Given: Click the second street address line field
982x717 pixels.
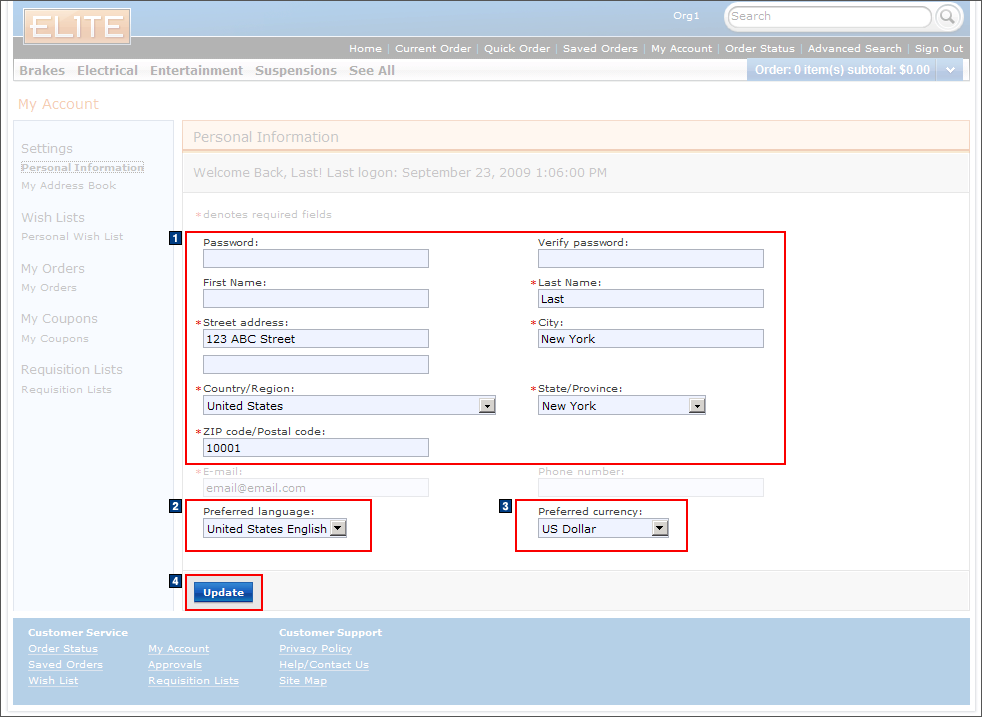Looking at the screenshot, I should 316,364.
